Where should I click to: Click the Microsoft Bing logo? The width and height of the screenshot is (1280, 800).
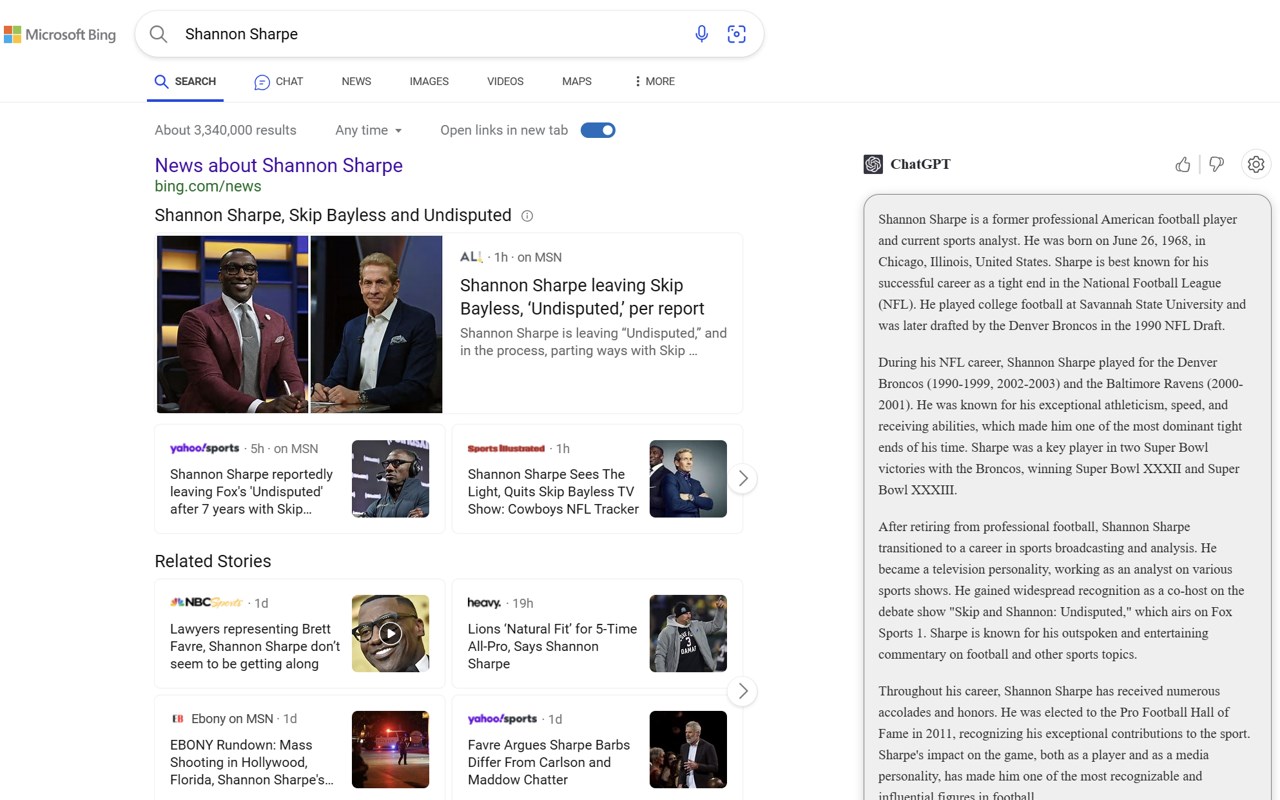coord(60,34)
